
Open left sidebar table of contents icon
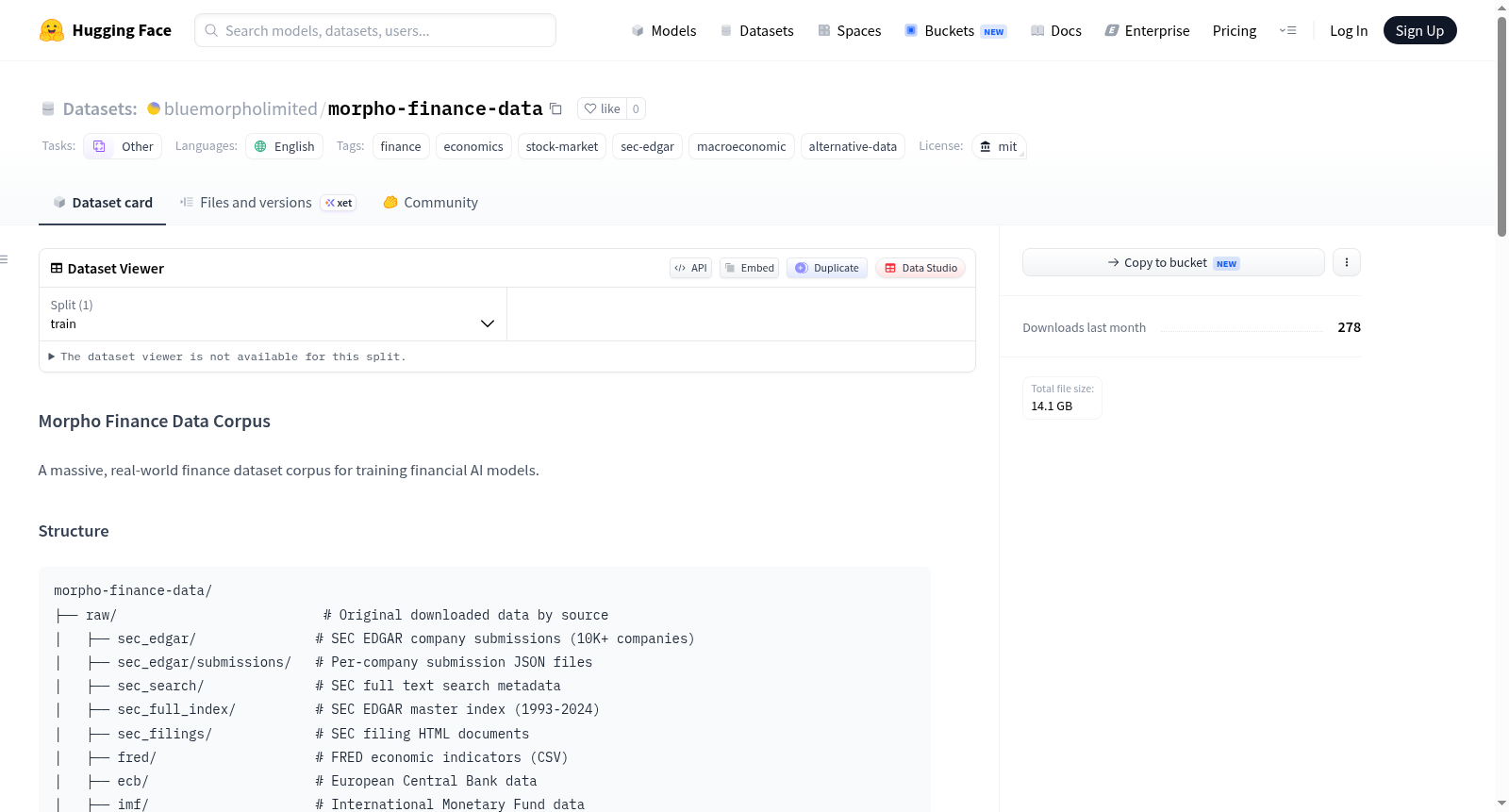[5, 259]
